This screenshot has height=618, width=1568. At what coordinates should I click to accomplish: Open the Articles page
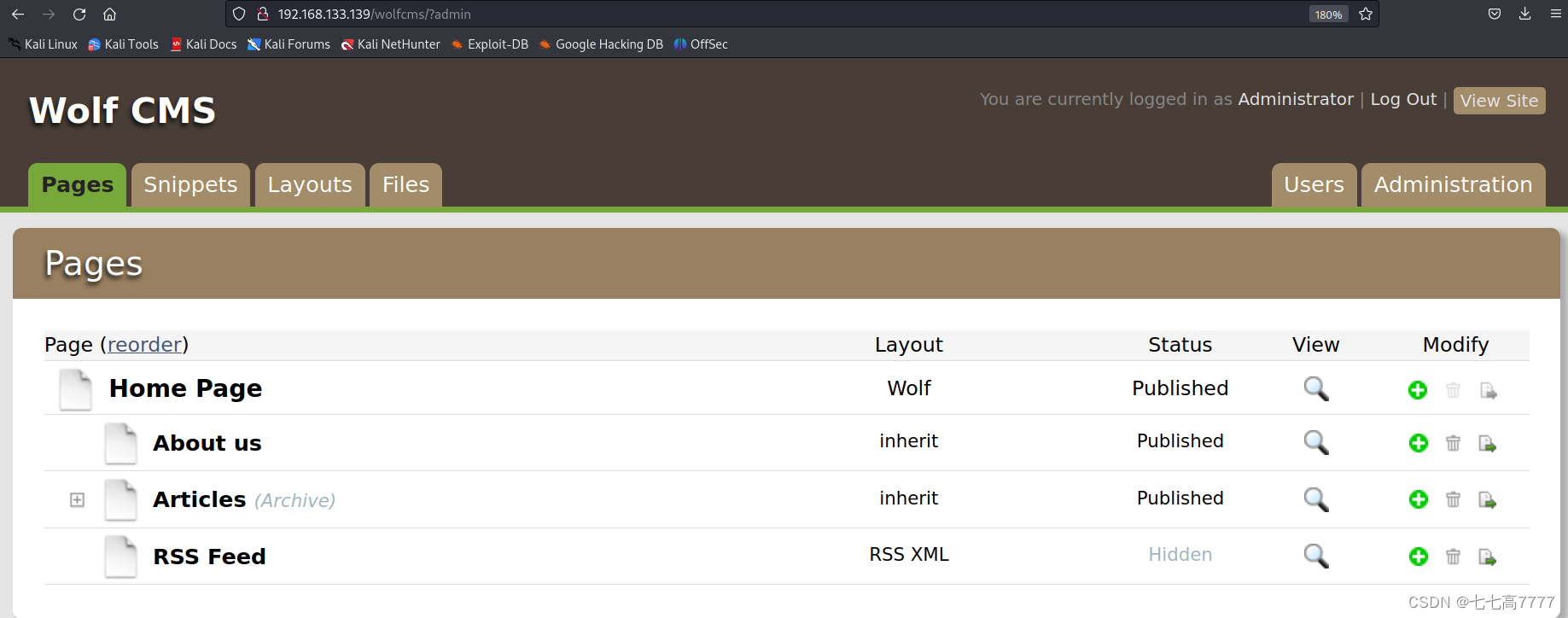[199, 499]
